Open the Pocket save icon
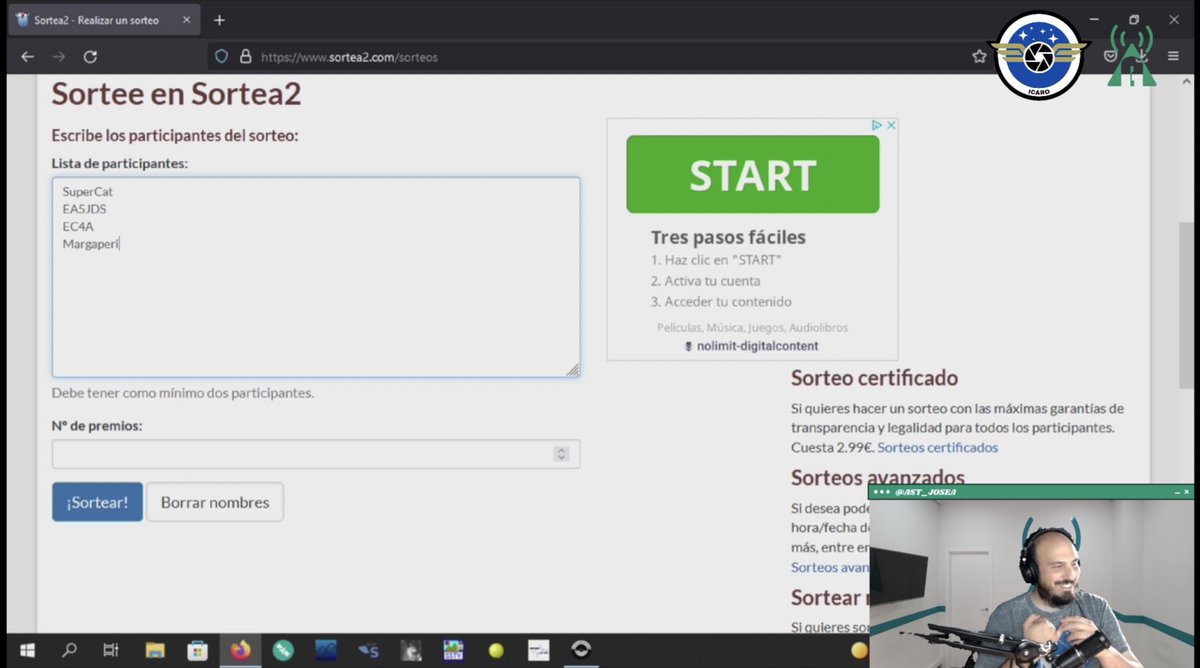Screen dimensions: 1200x668 (x=1110, y=57)
